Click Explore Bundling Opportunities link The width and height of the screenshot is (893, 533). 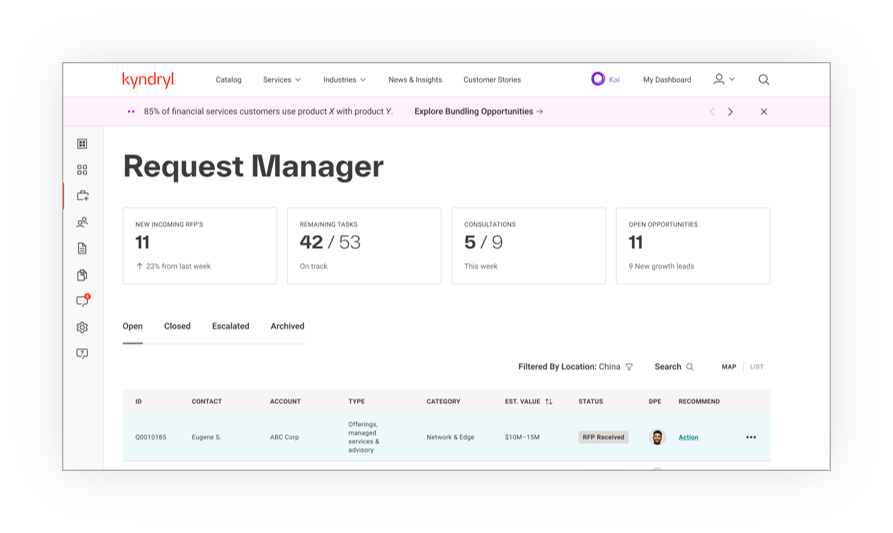click(478, 112)
